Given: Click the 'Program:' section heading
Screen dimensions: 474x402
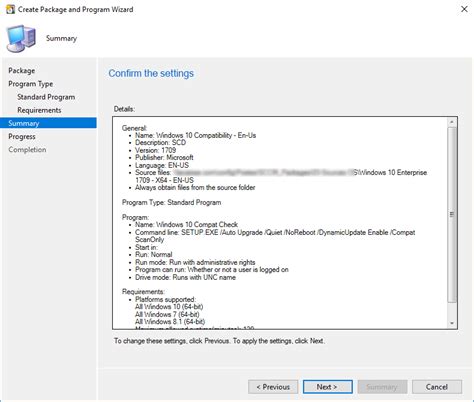Looking at the screenshot, I should point(135,217).
